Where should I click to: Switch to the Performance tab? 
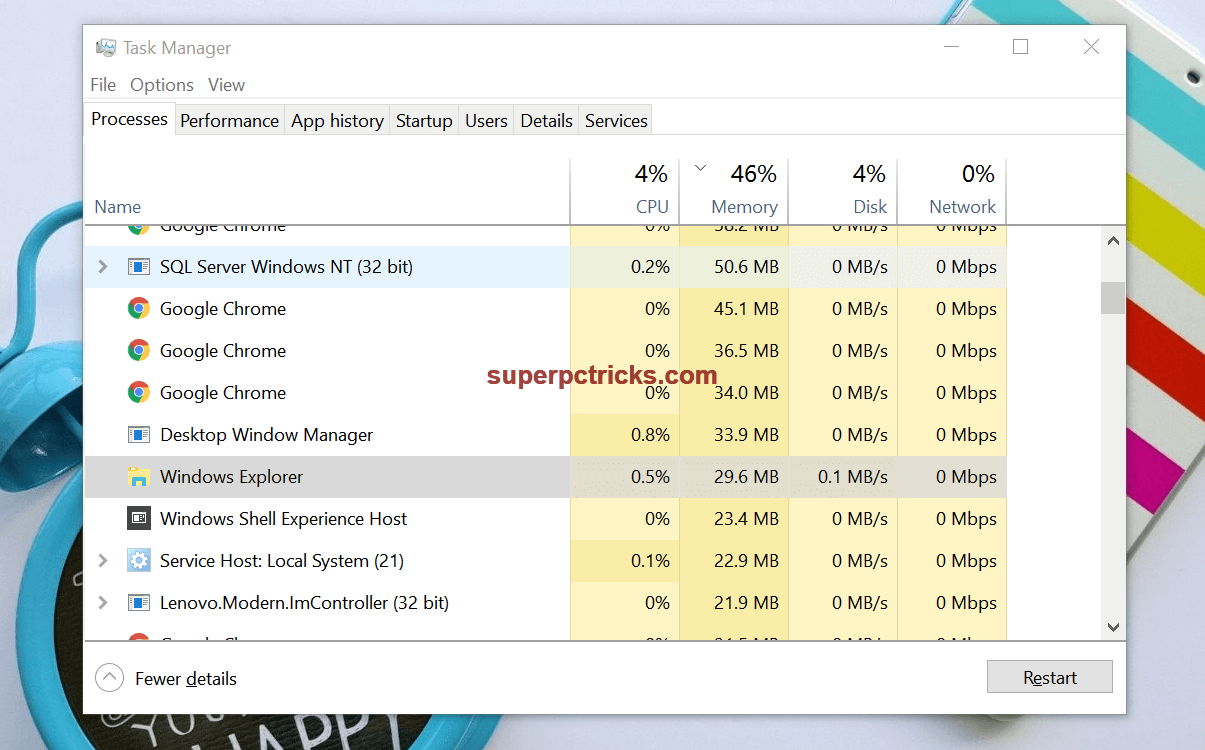(x=229, y=119)
